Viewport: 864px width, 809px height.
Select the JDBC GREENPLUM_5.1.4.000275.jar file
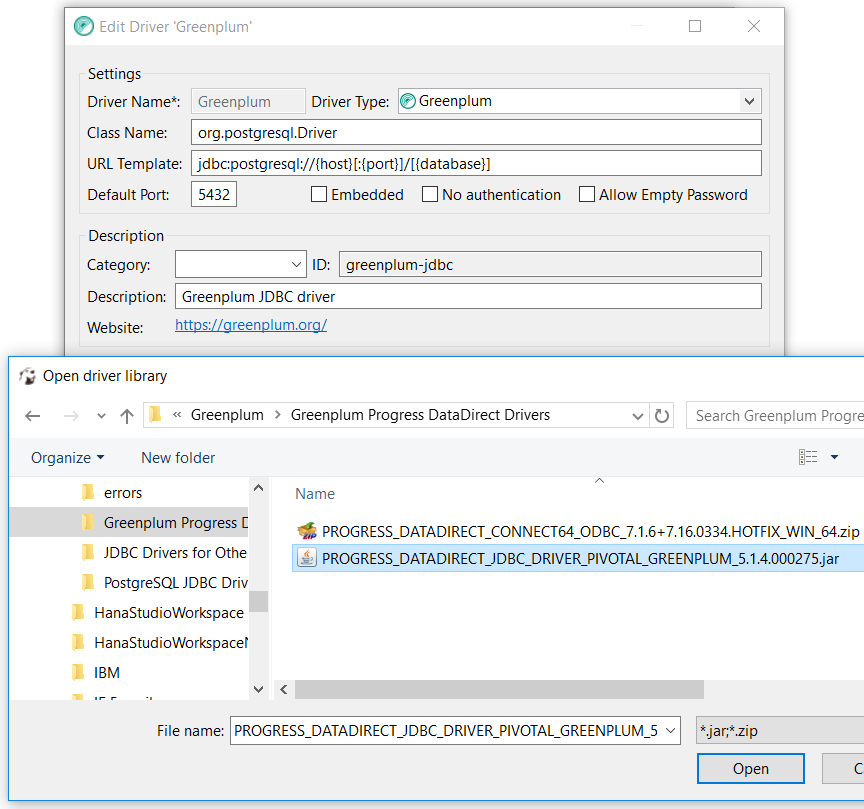580,559
